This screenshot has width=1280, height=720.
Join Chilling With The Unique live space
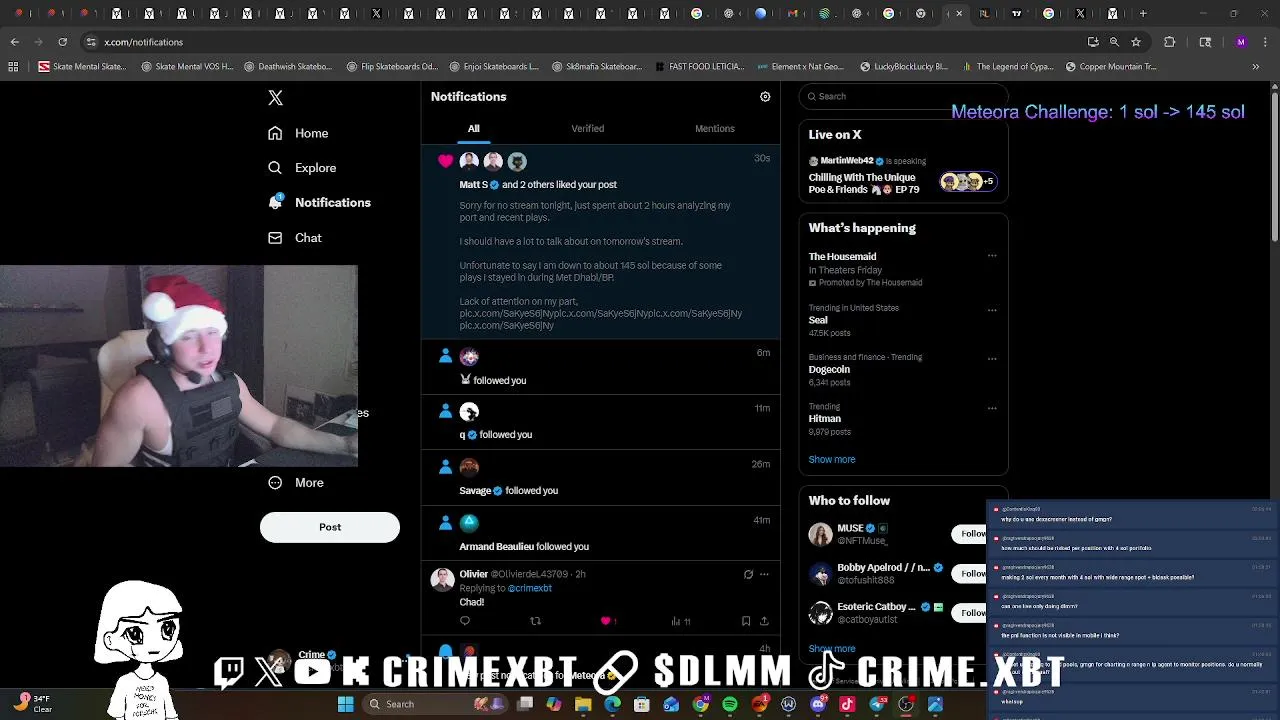click(x=903, y=177)
